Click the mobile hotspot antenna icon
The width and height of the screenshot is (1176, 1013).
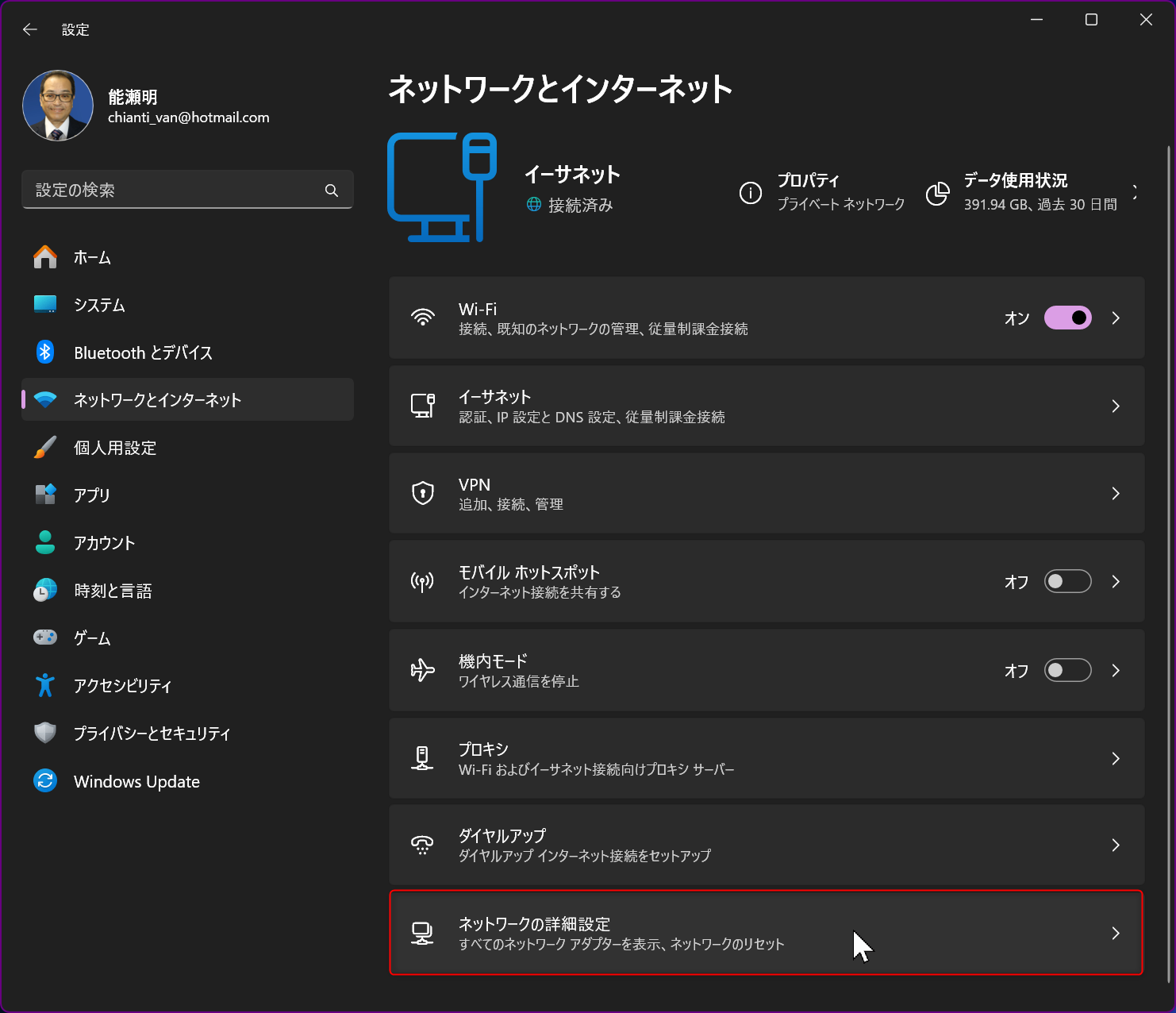click(x=422, y=582)
